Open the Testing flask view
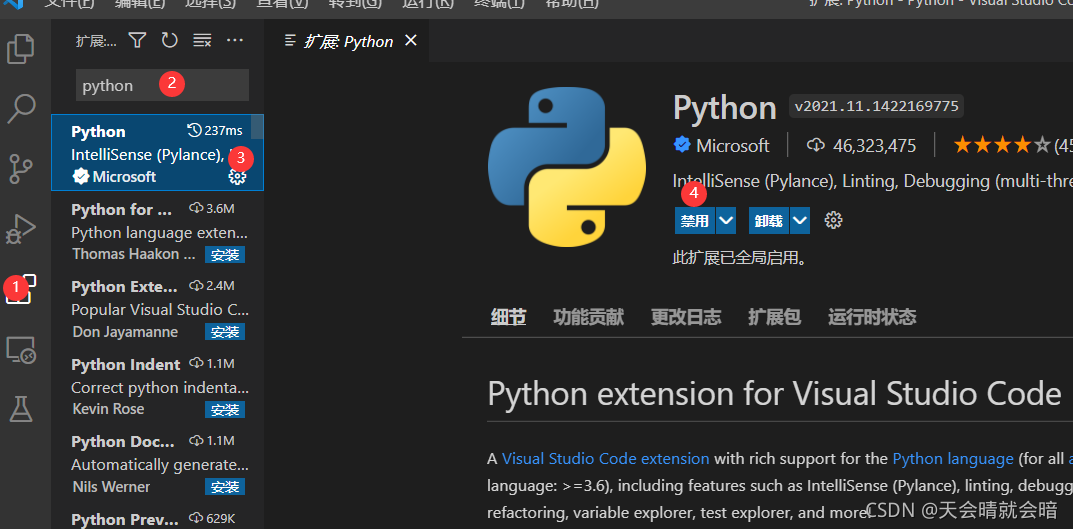The image size is (1073, 529). click(x=21, y=409)
